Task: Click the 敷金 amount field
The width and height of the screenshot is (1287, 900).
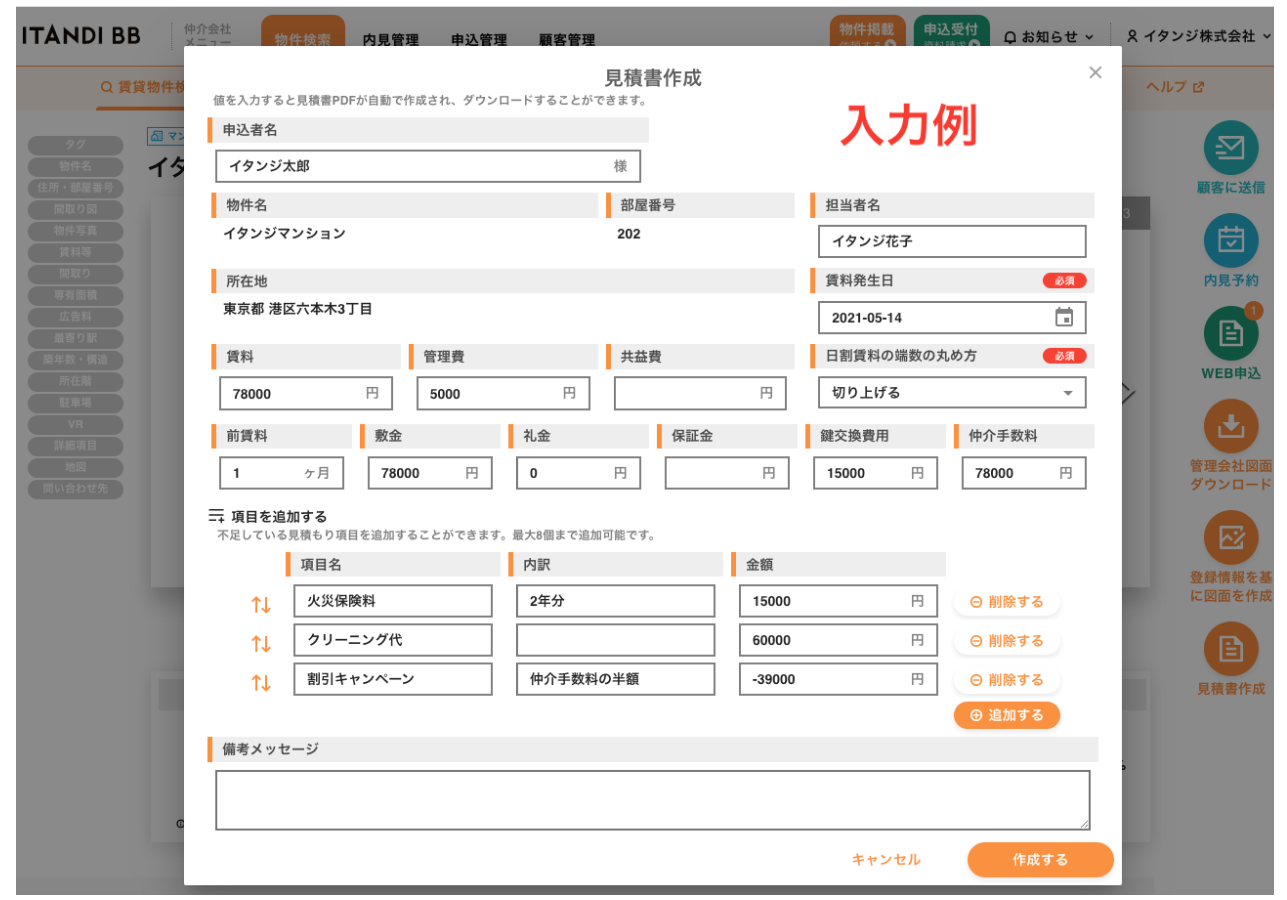Action: (430, 473)
